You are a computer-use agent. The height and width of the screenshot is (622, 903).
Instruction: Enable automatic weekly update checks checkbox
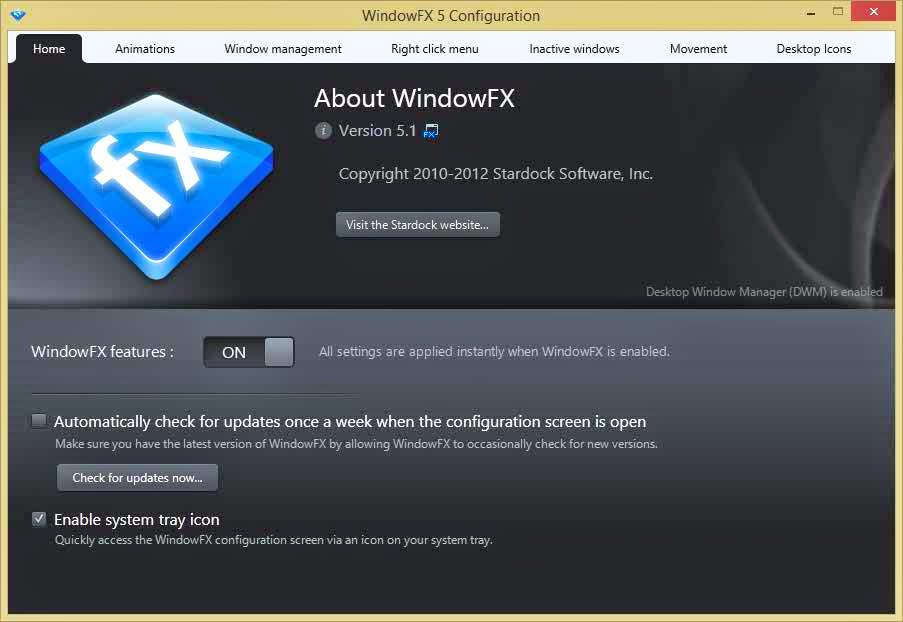(x=39, y=421)
